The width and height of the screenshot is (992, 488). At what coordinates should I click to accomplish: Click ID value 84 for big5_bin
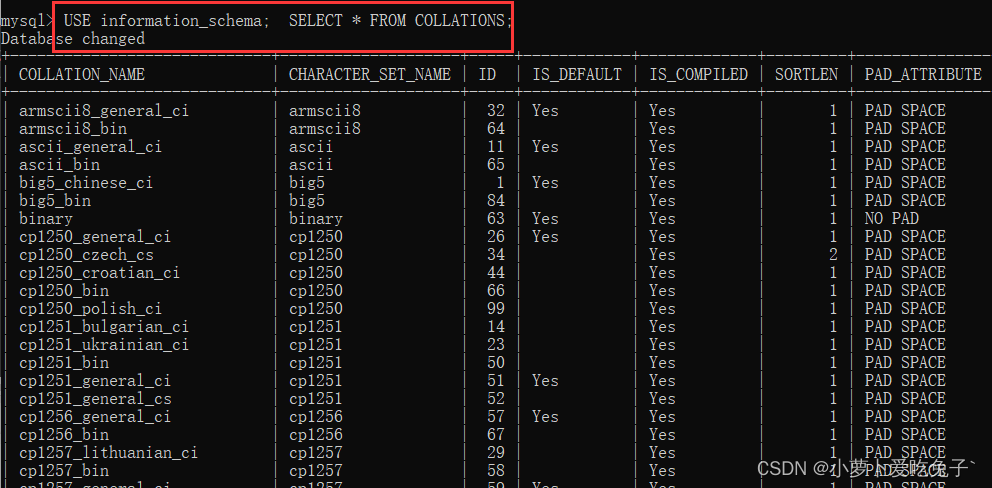coord(496,201)
